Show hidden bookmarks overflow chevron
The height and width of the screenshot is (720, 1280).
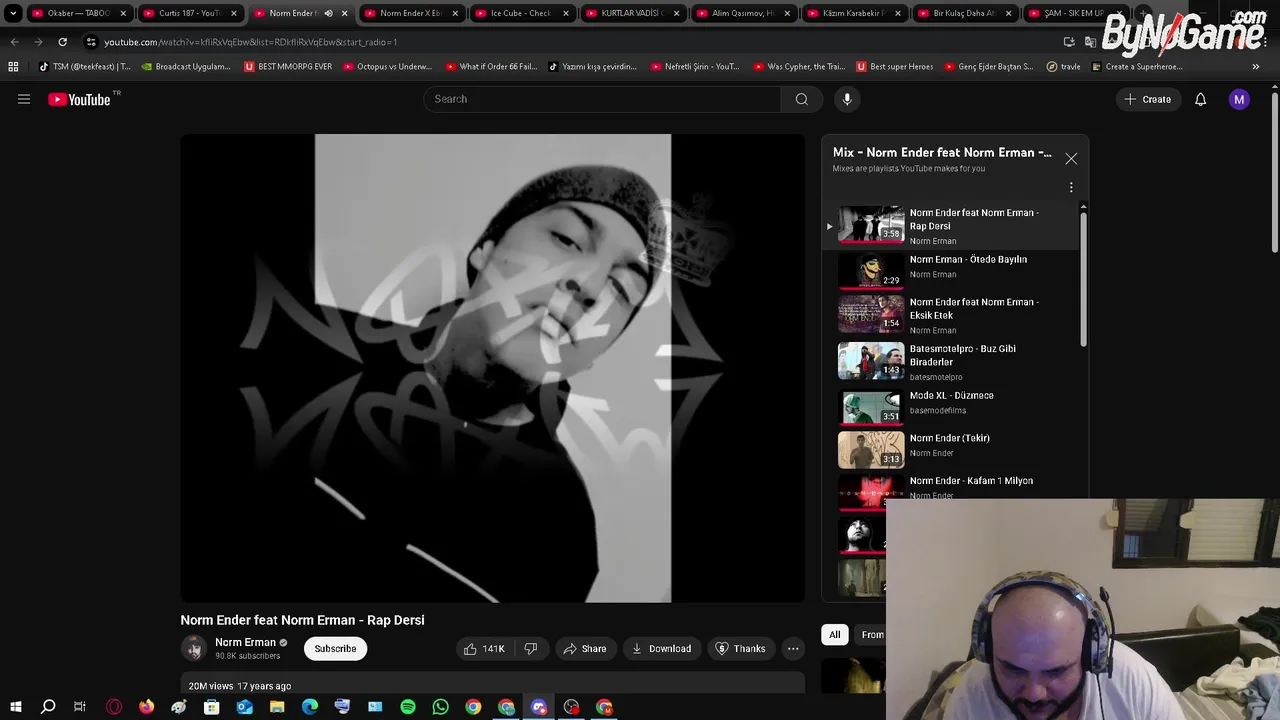1256,67
